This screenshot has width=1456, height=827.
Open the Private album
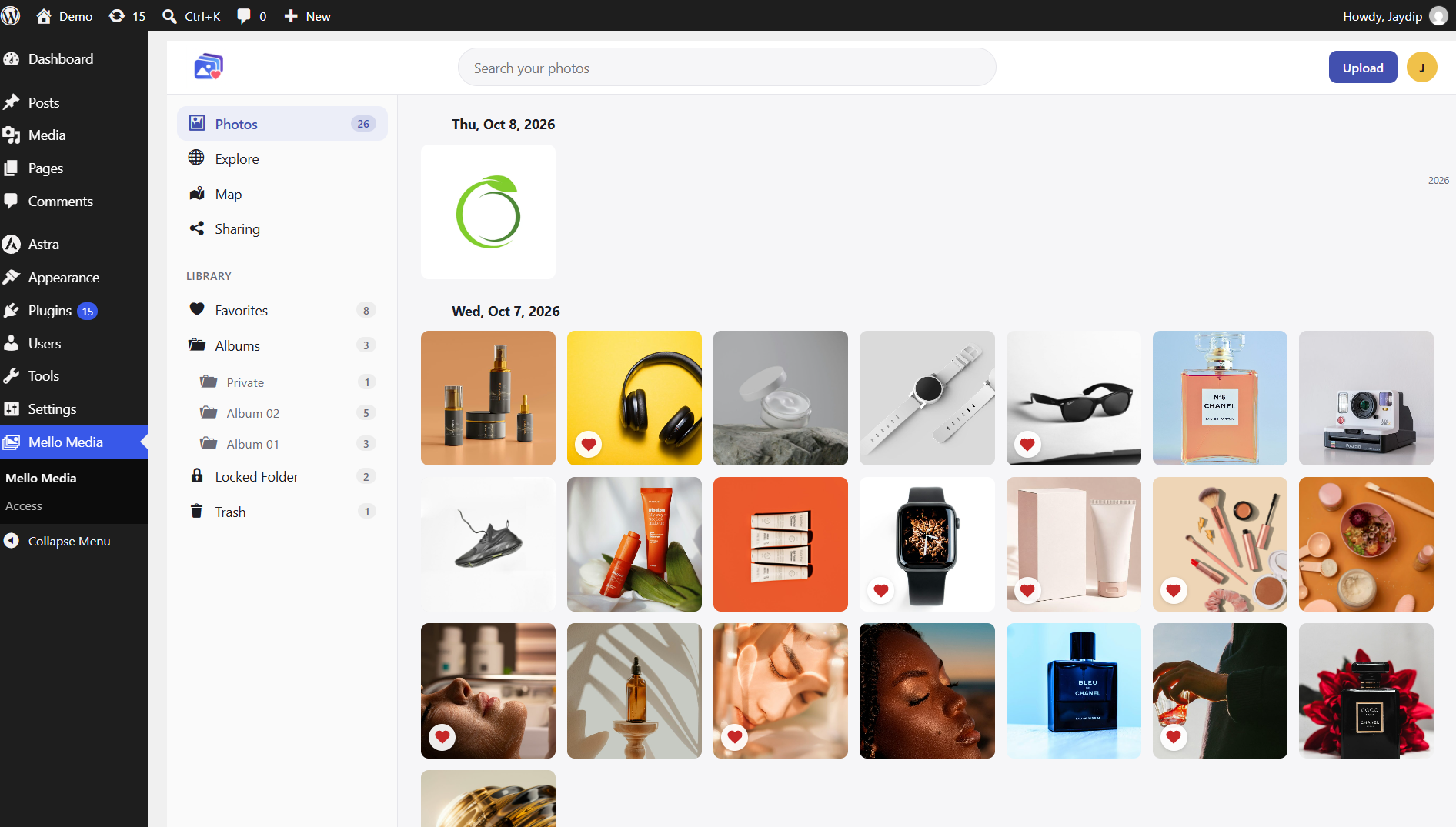pyautogui.click(x=288, y=382)
